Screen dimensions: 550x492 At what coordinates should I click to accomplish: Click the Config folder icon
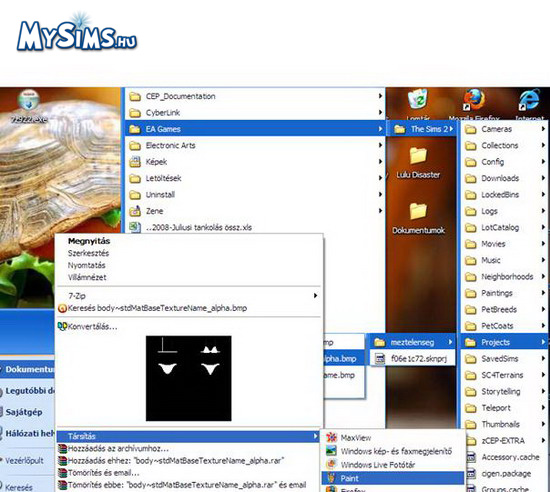click(x=470, y=162)
